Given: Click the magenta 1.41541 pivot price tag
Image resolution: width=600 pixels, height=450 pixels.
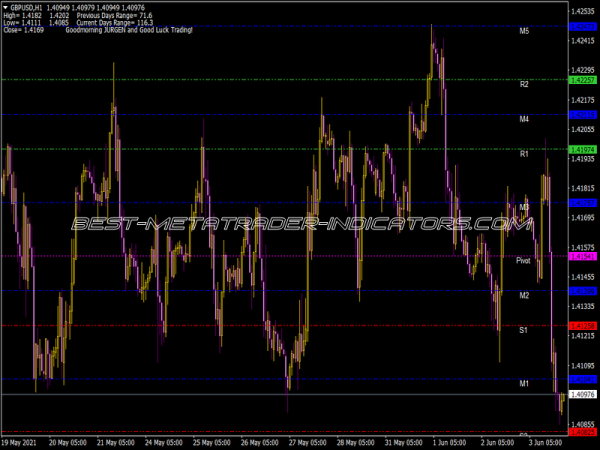Looking at the screenshot, I should click(583, 256).
